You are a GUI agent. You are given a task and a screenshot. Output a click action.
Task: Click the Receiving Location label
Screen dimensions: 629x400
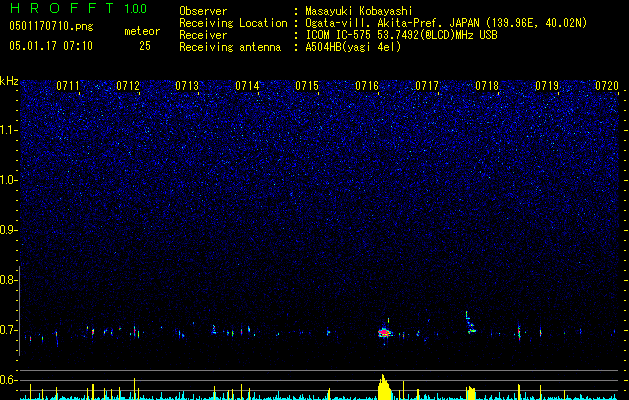point(233,23)
